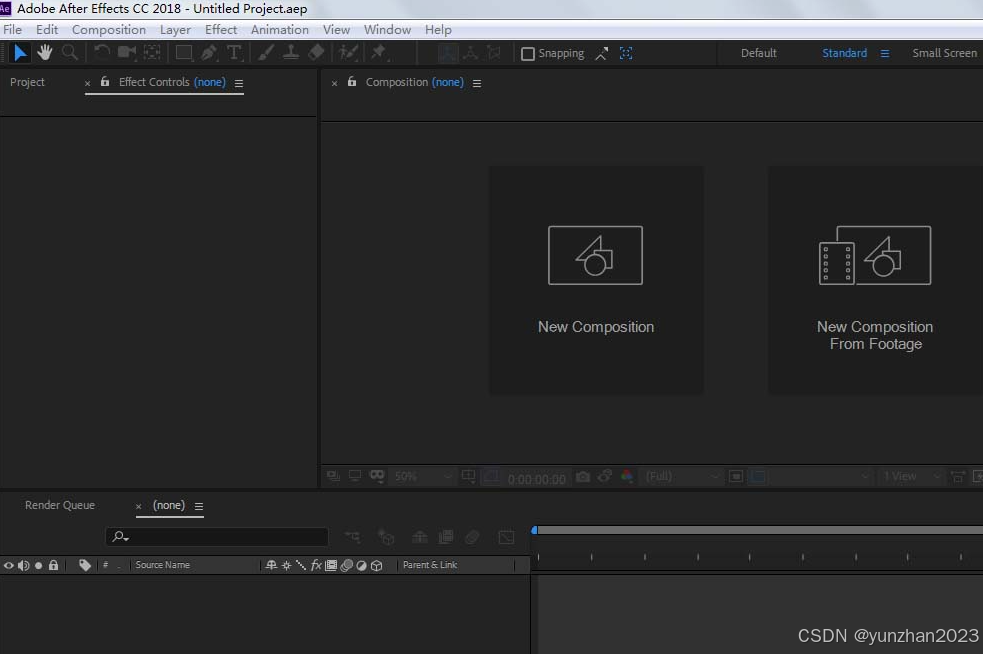
Task: Open the Animation menu
Action: 280,29
